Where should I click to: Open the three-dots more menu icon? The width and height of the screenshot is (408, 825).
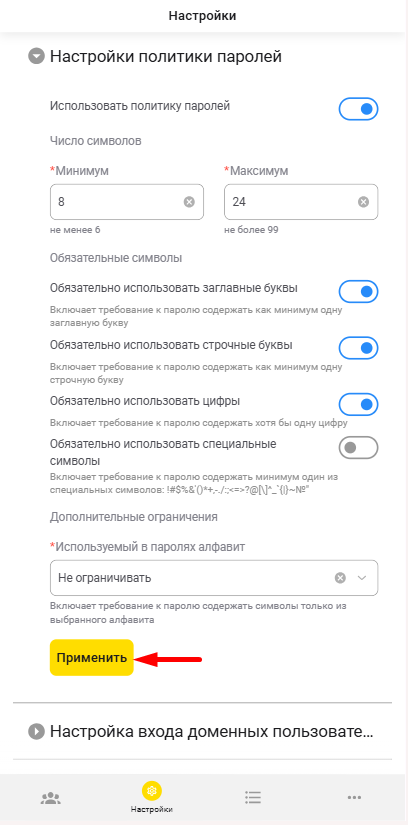tap(354, 798)
